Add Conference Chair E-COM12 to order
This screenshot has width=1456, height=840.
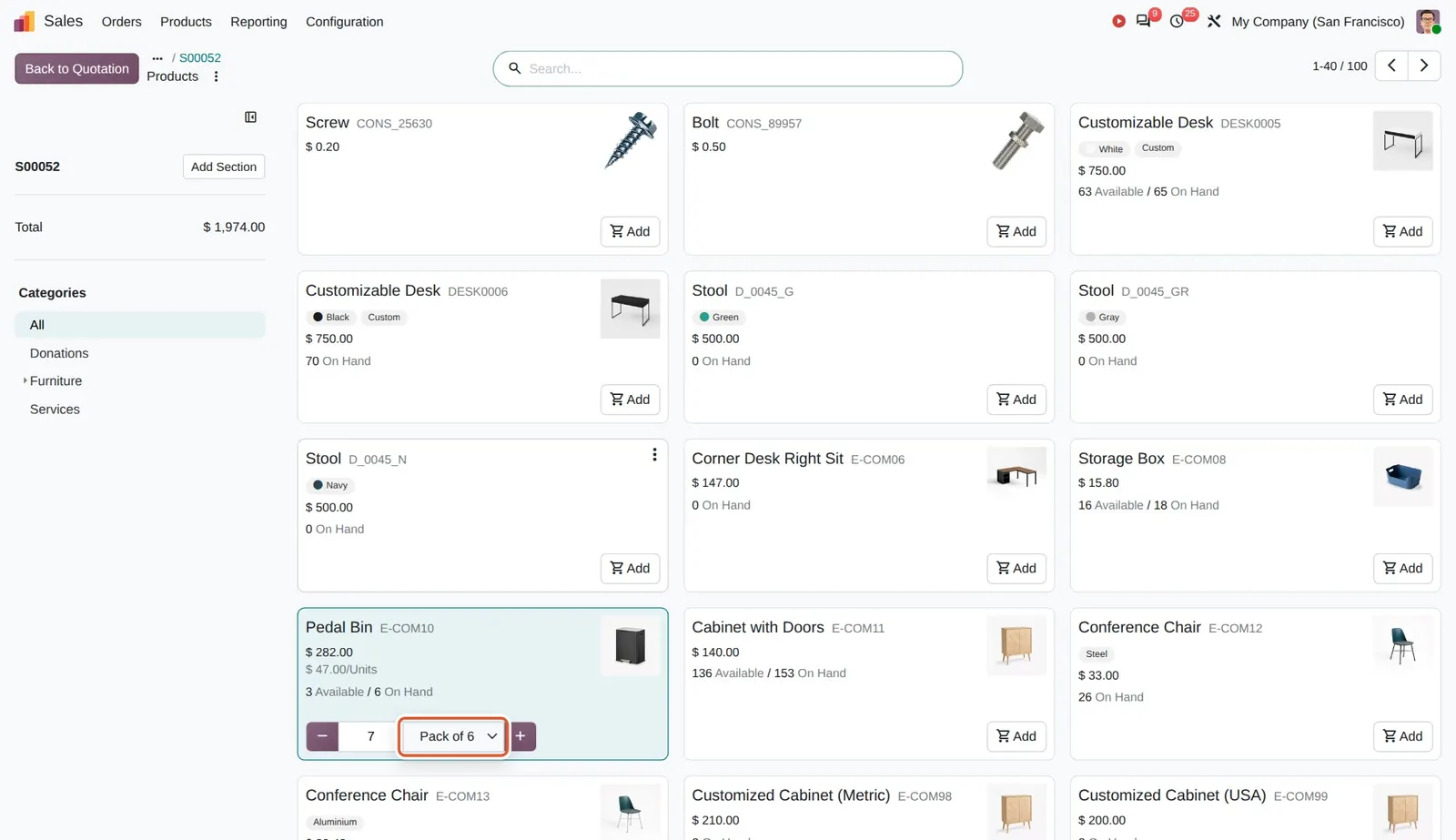tap(1402, 736)
